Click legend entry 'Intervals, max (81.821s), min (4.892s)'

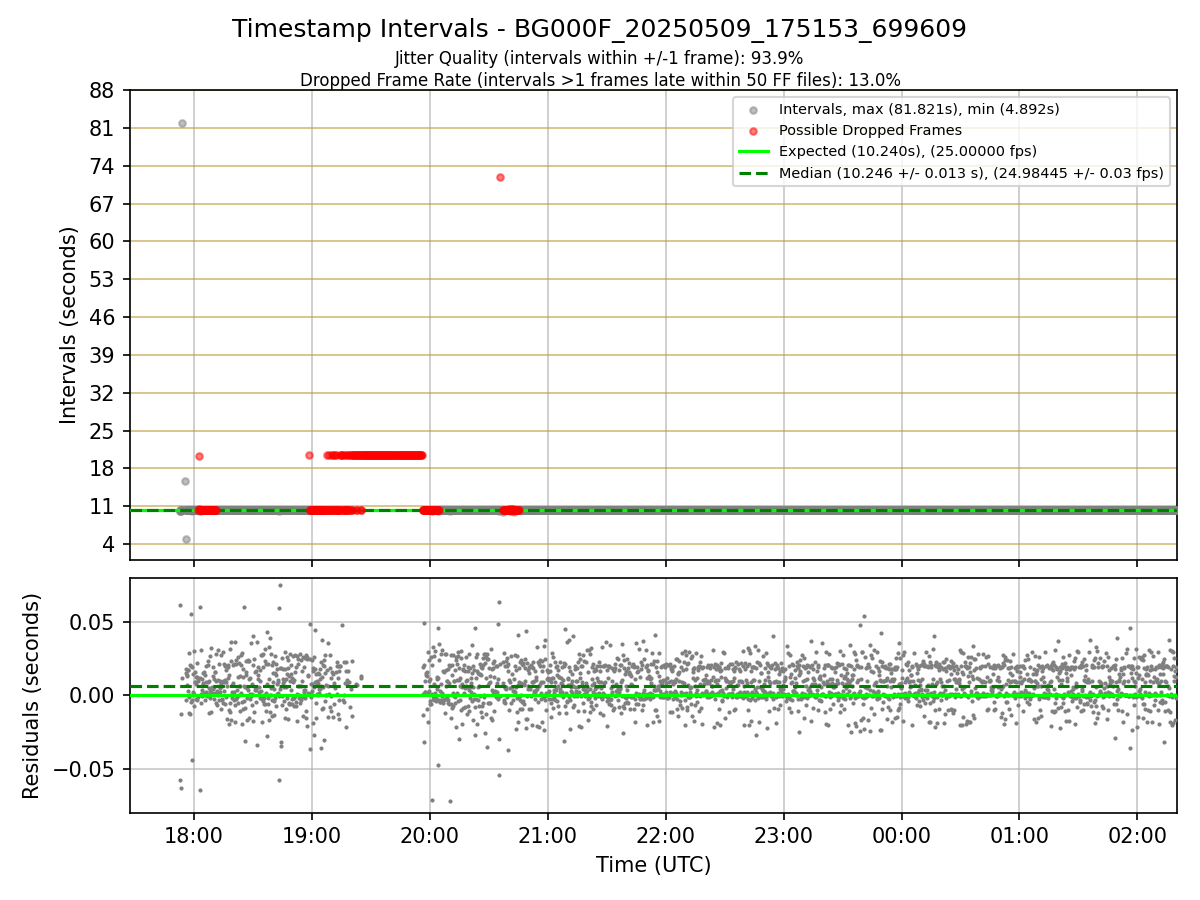pyautogui.click(x=919, y=109)
